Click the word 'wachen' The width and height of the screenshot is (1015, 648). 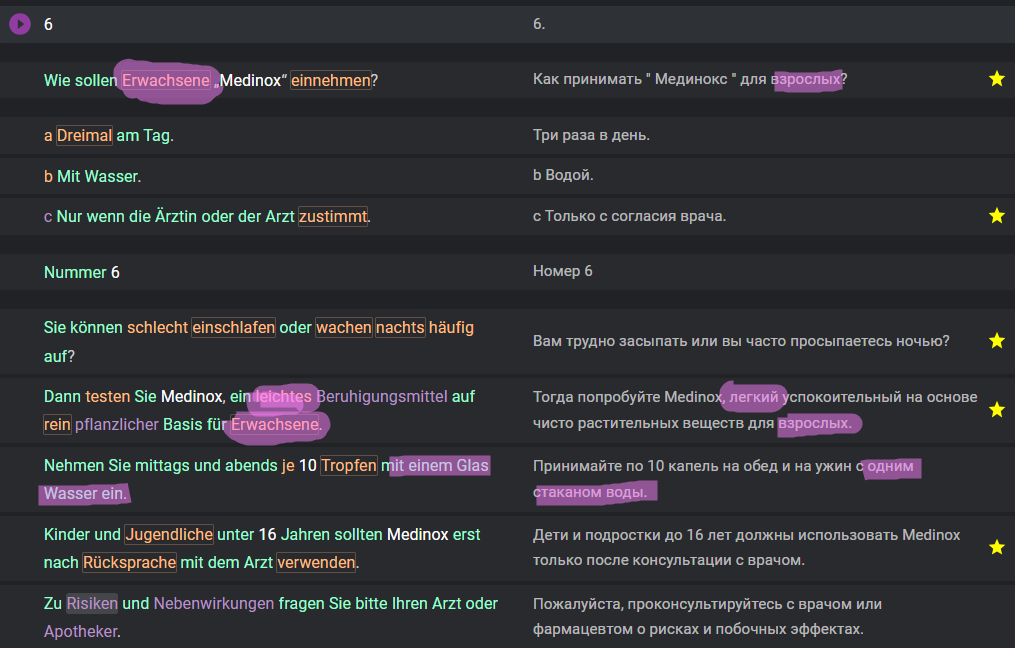pyautogui.click(x=344, y=328)
